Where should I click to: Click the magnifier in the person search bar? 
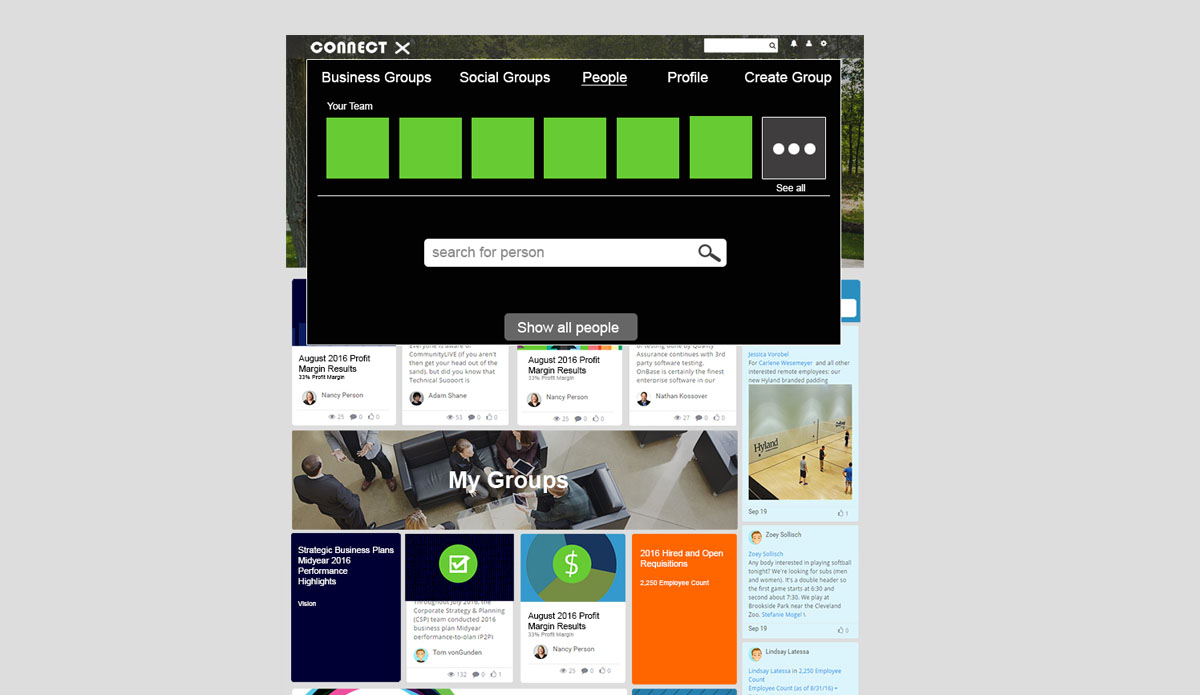point(709,252)
